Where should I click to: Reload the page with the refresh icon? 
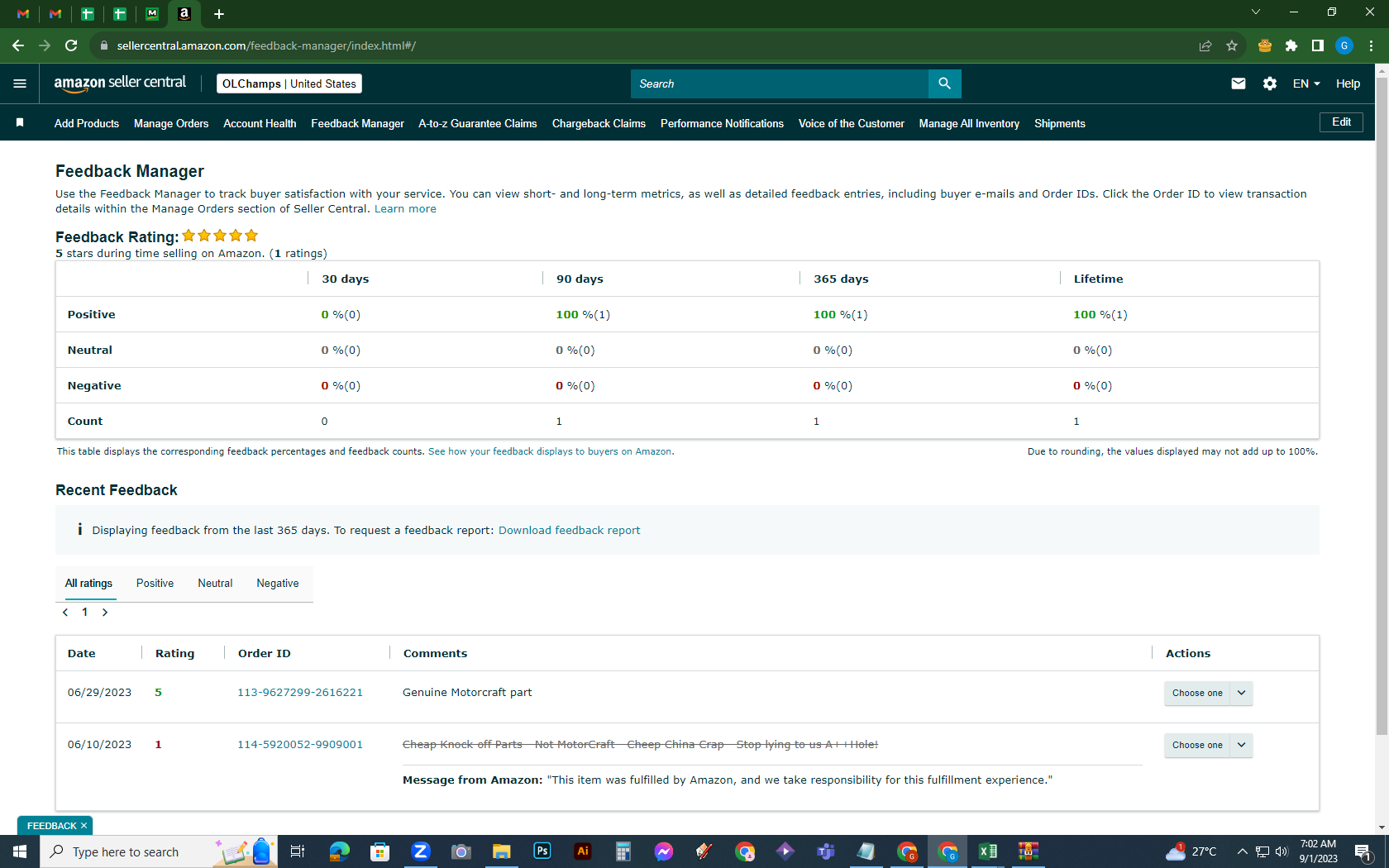pyautogui.click(x=72, y=45)
